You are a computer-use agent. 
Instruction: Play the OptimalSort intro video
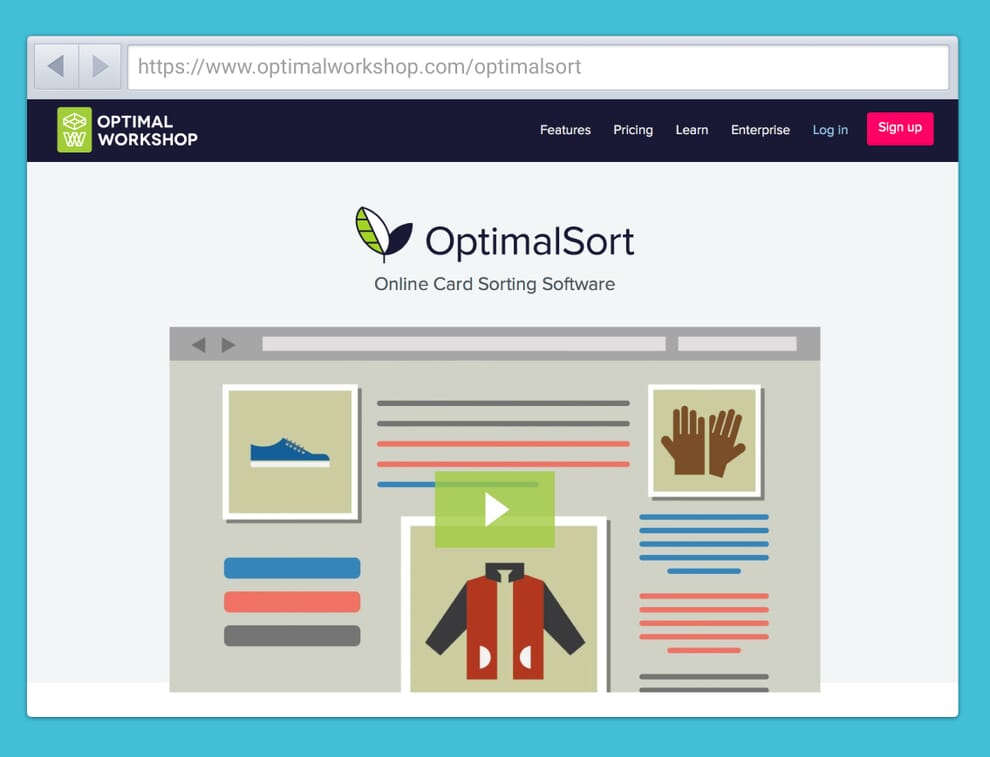point(495,509)
